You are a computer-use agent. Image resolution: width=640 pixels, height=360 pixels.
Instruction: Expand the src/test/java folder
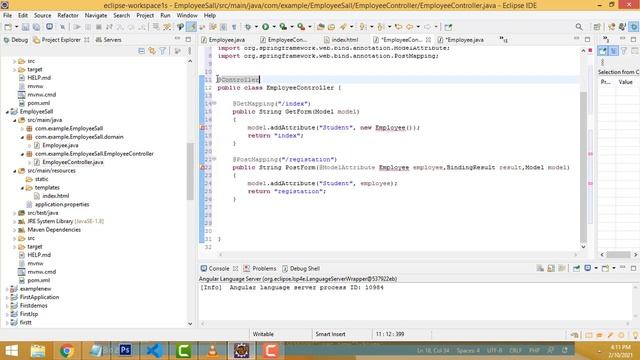click(x=15, y=213)
